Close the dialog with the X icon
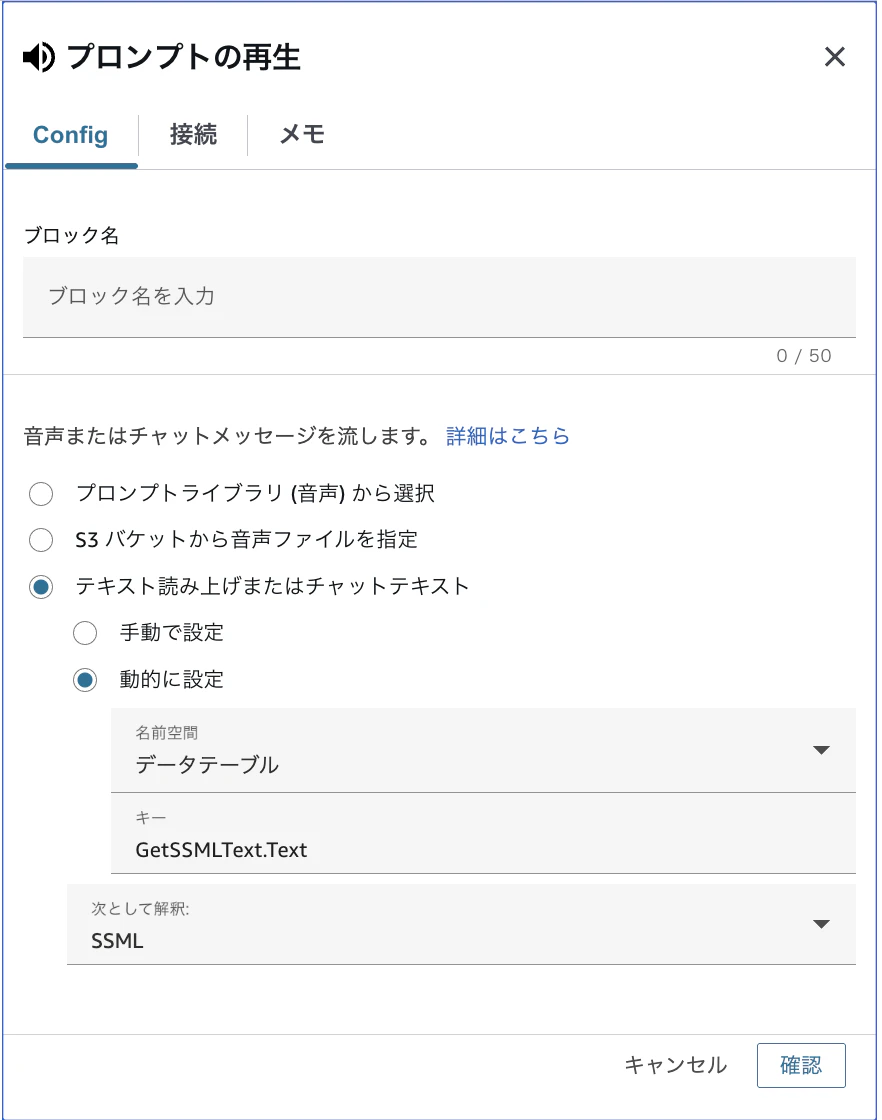Image resolution: width=882 pixels, height=1120 pixels. [x=834, y=56]
